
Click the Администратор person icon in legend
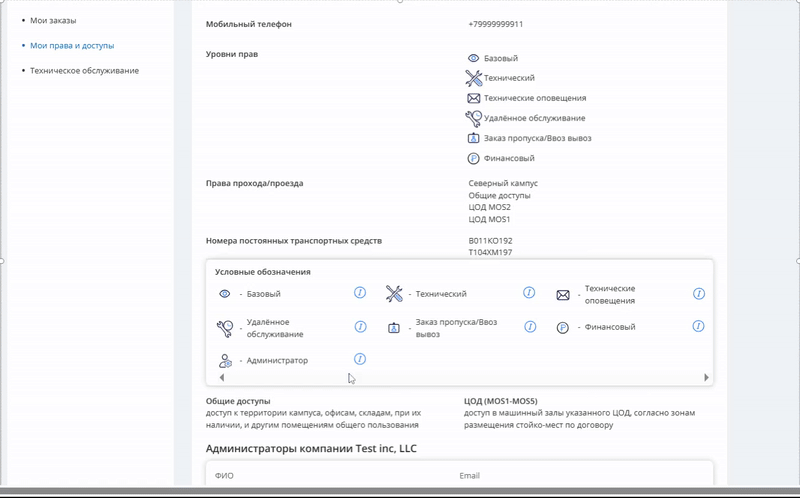(x=225, y=360)
